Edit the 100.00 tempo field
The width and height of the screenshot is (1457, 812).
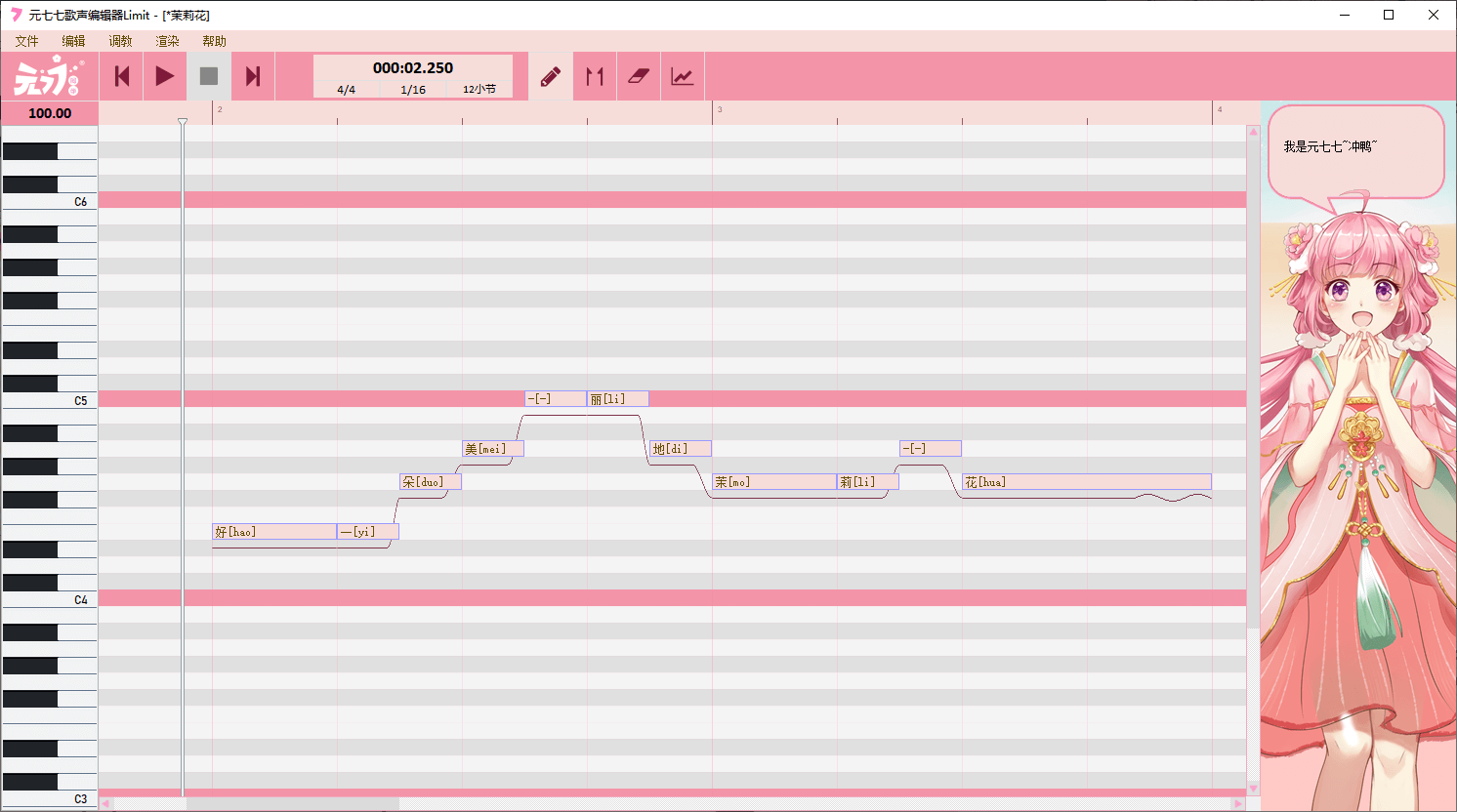tap(50, 113)
